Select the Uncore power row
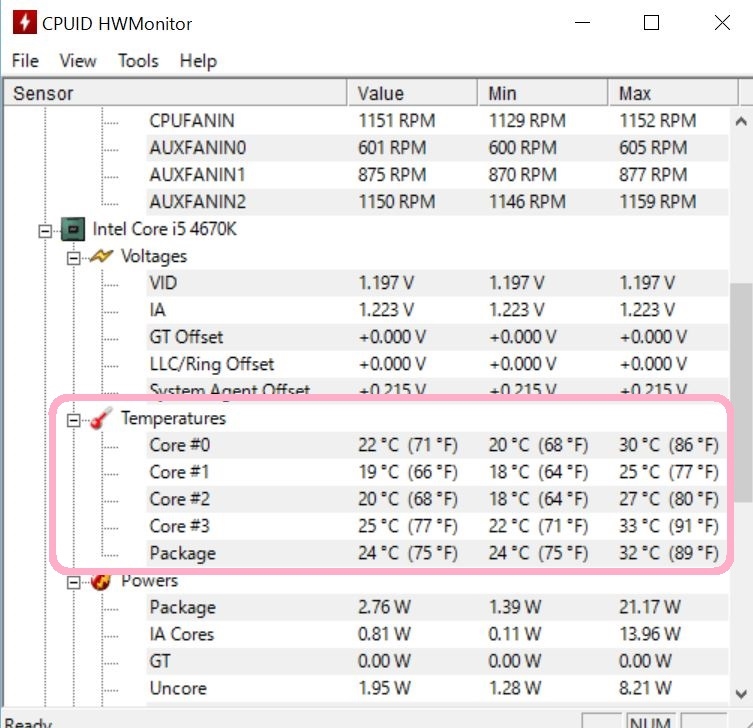 coord(437,689)
